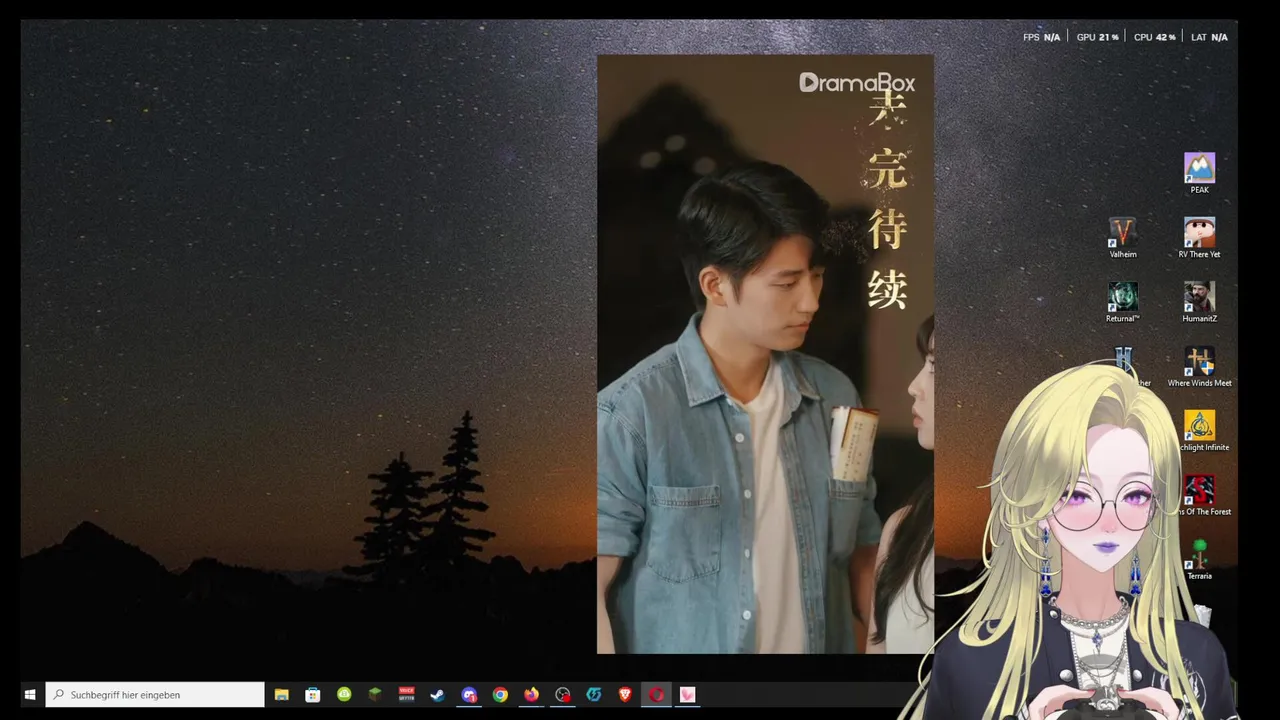Click the blue lightning bolt taskbar icon

coord(594,694)
